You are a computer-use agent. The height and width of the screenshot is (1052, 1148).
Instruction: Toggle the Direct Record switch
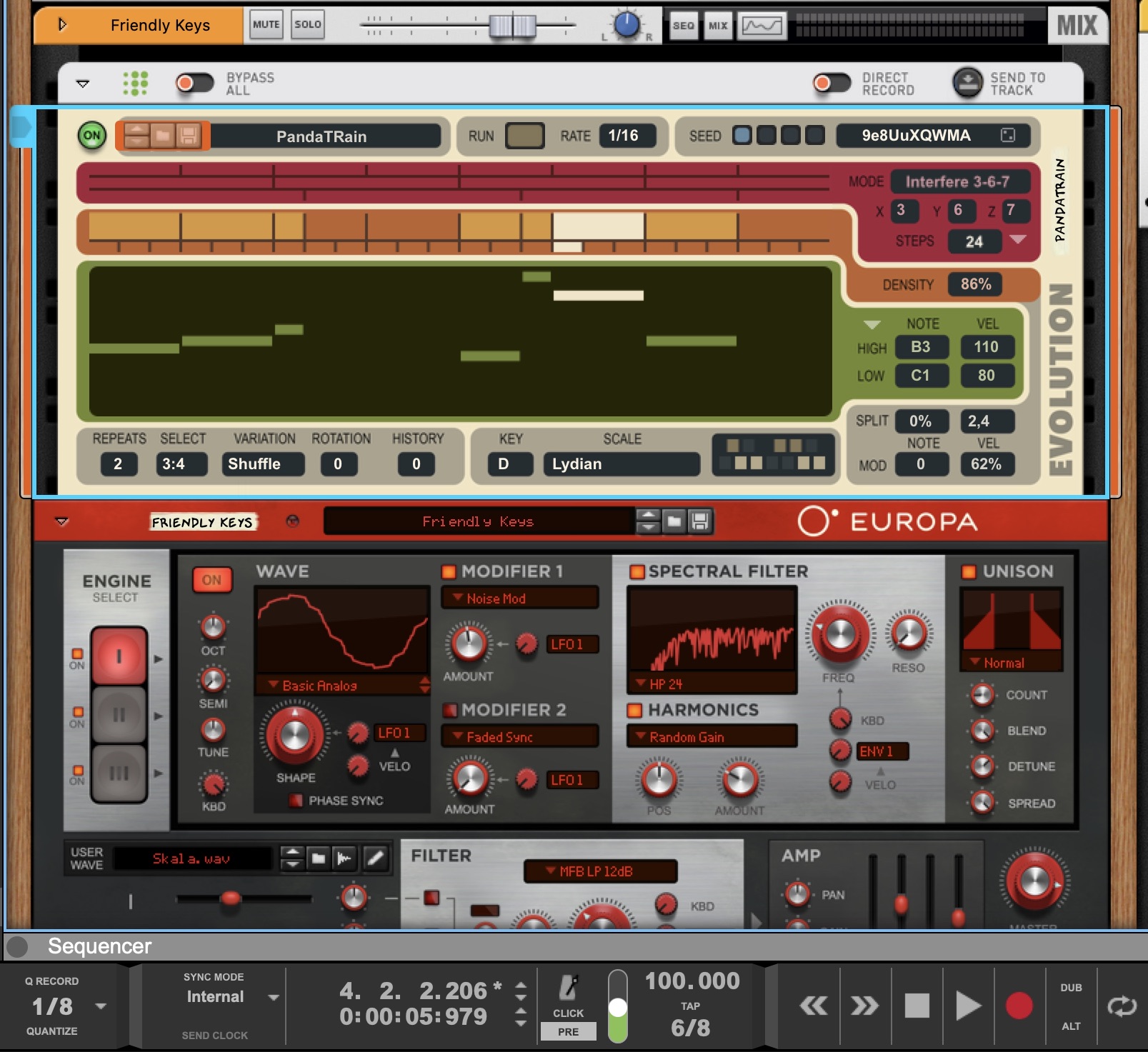tap(832, 83)
